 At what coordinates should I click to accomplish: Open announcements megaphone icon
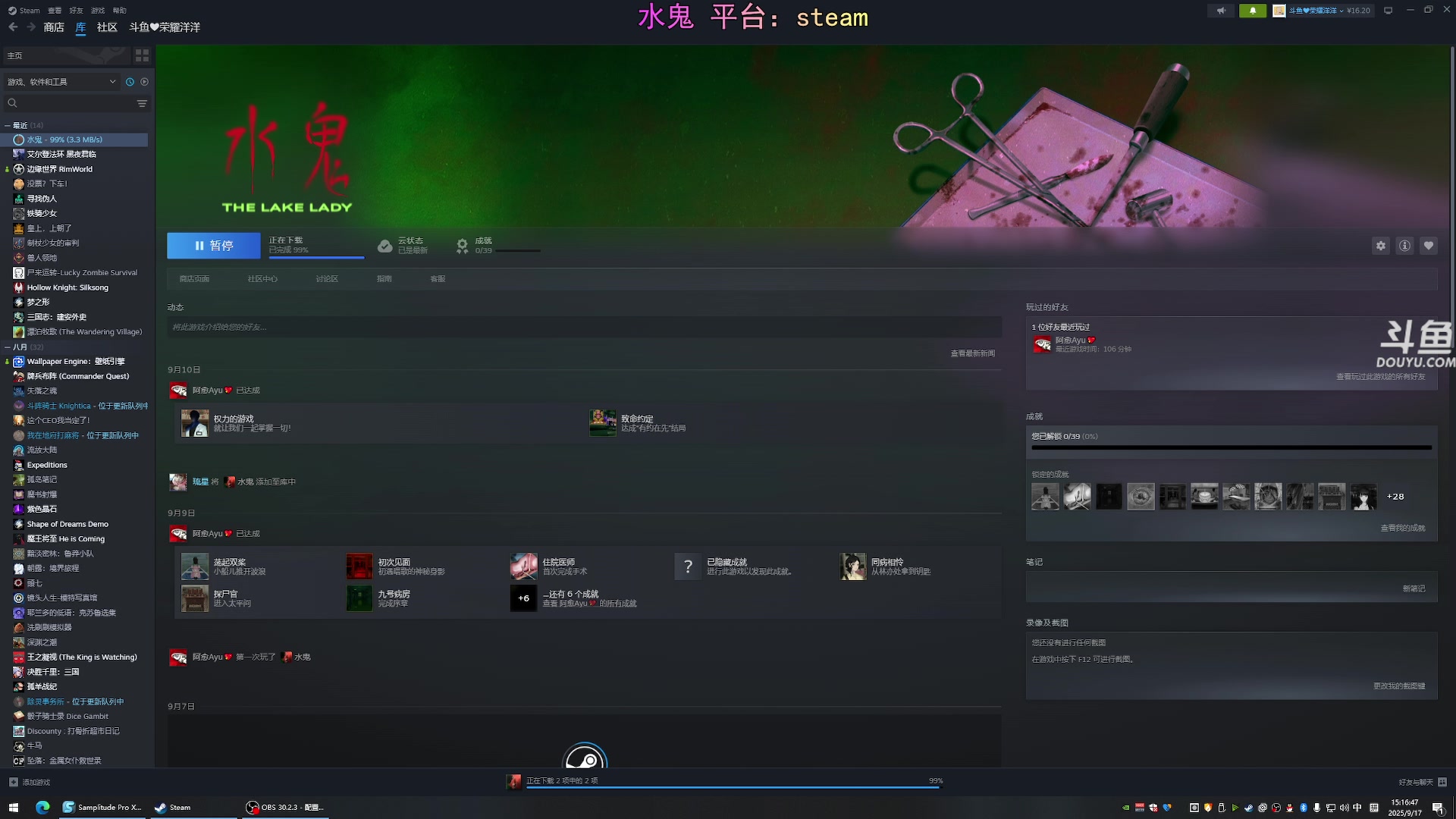(x=1221, y=11)
